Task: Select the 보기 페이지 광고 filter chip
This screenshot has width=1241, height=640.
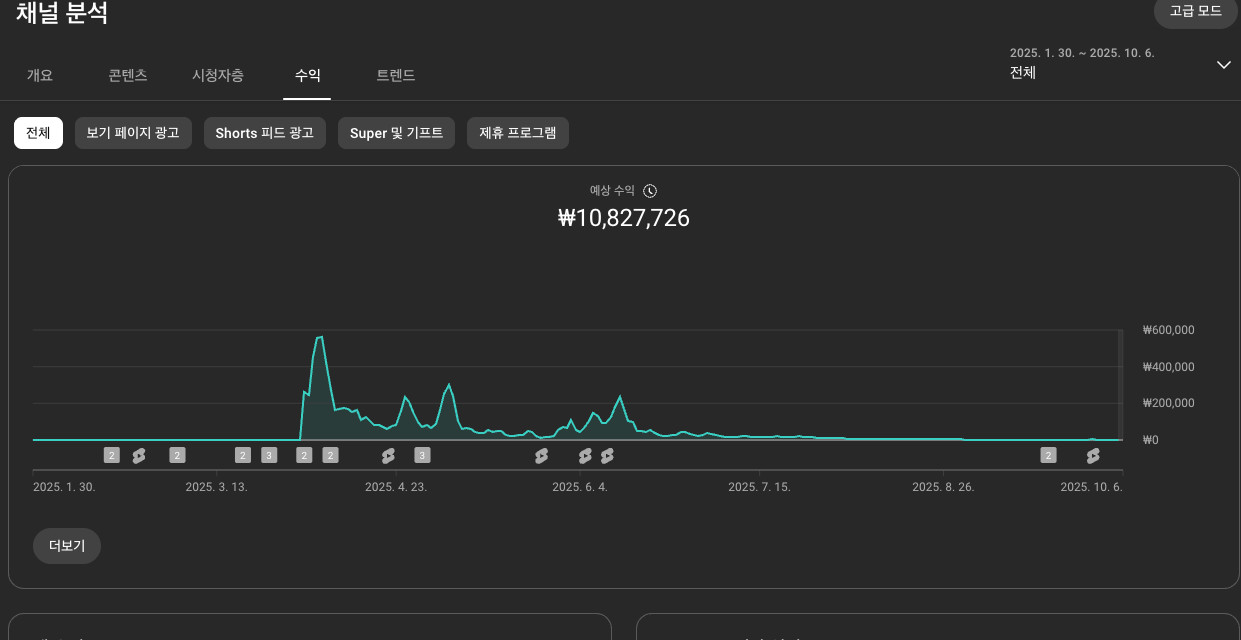Action: [x=133, y=133]
